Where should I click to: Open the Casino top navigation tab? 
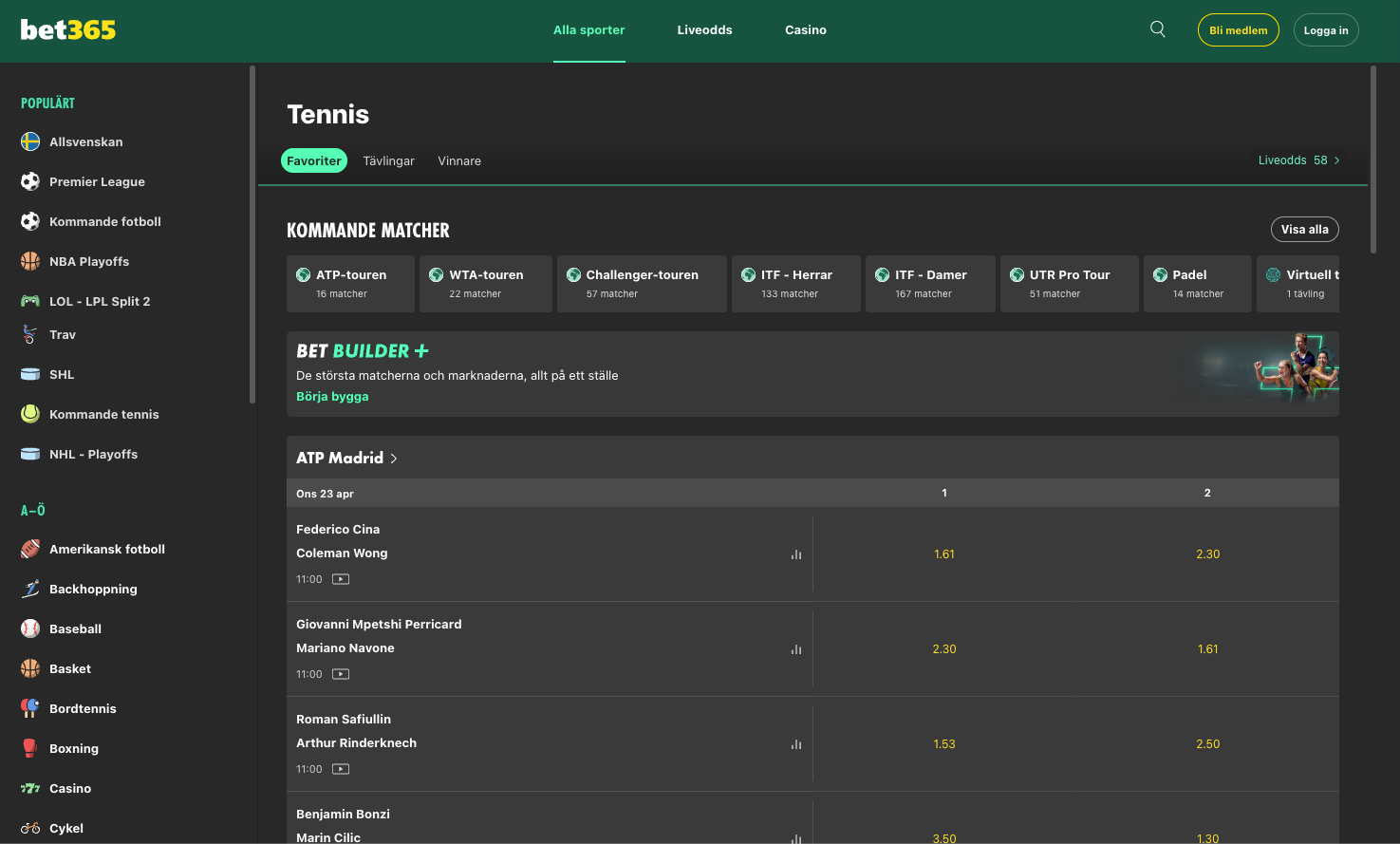tap(806, 30)
